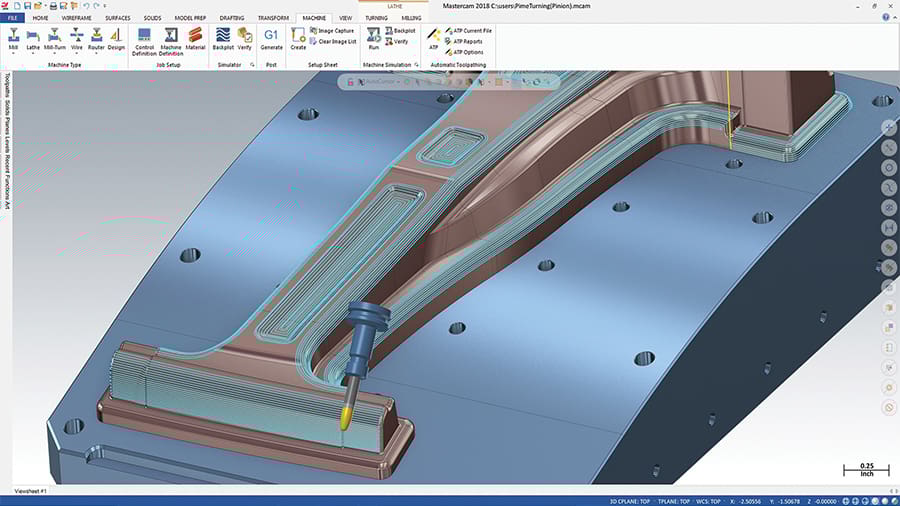Click Backplot in Machine Simulation group

tap(400, 30)
